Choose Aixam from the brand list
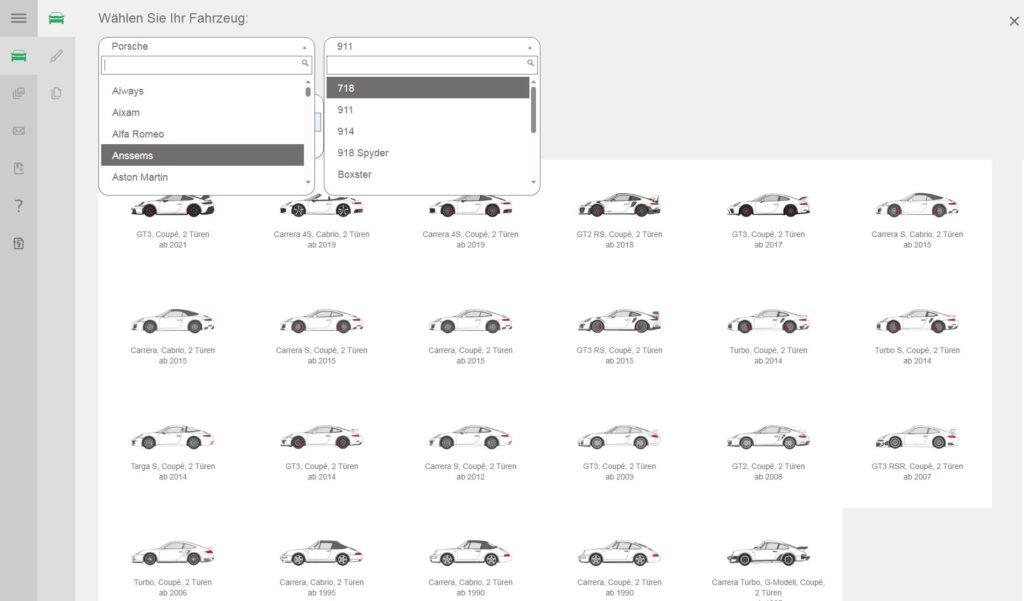 202,112
